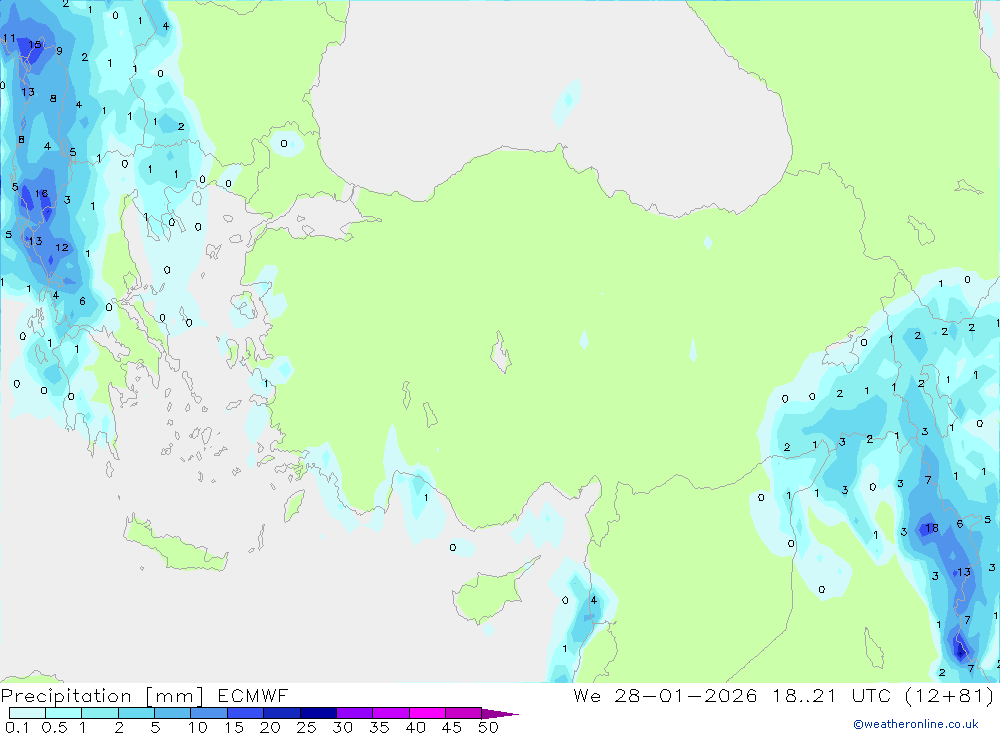The height and width of the screenshot is (733, 1000).
Task: Click the '35' legend scale label
Action: click(x=379, y=727)
